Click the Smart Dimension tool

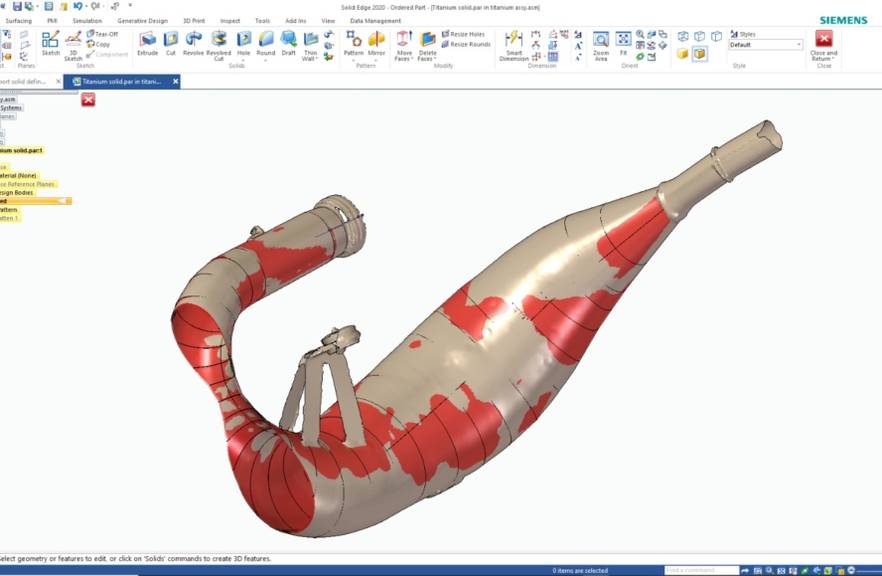click(x=513, y=43)
